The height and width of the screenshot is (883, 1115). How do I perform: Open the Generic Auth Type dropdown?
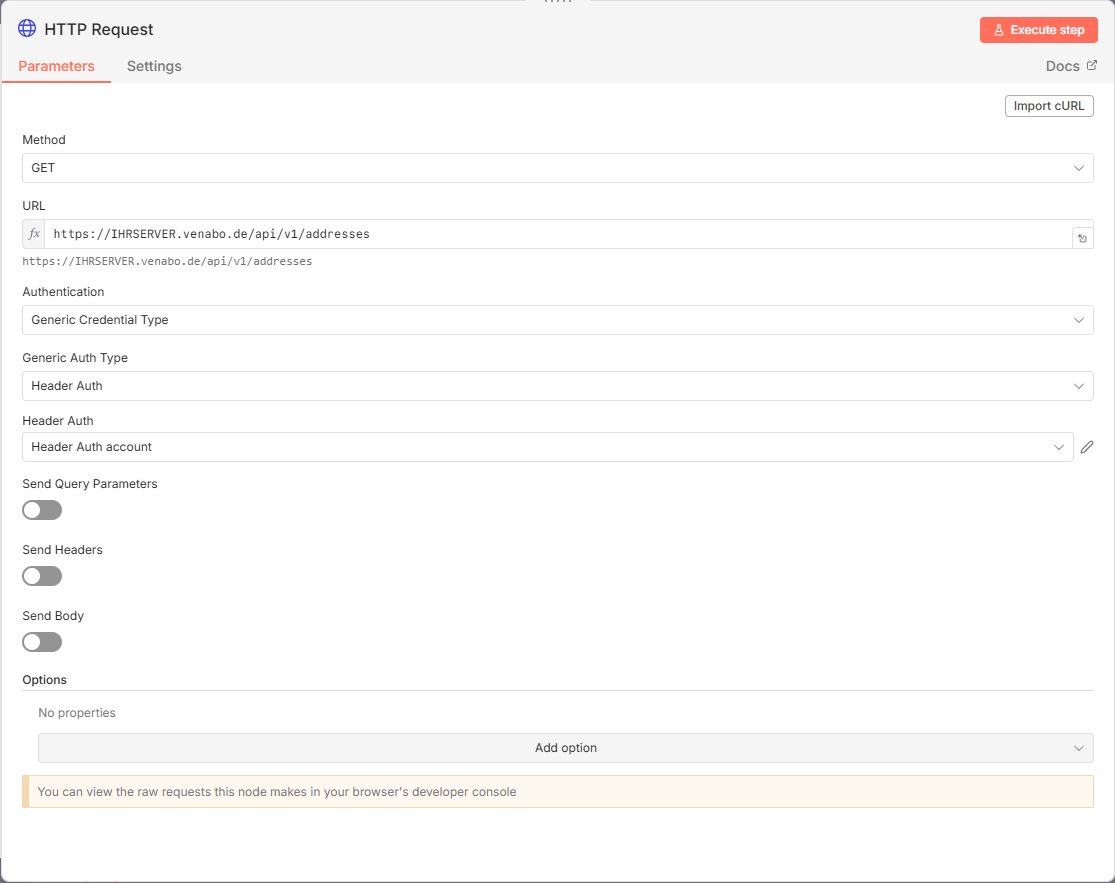click(x=557, y=386)
